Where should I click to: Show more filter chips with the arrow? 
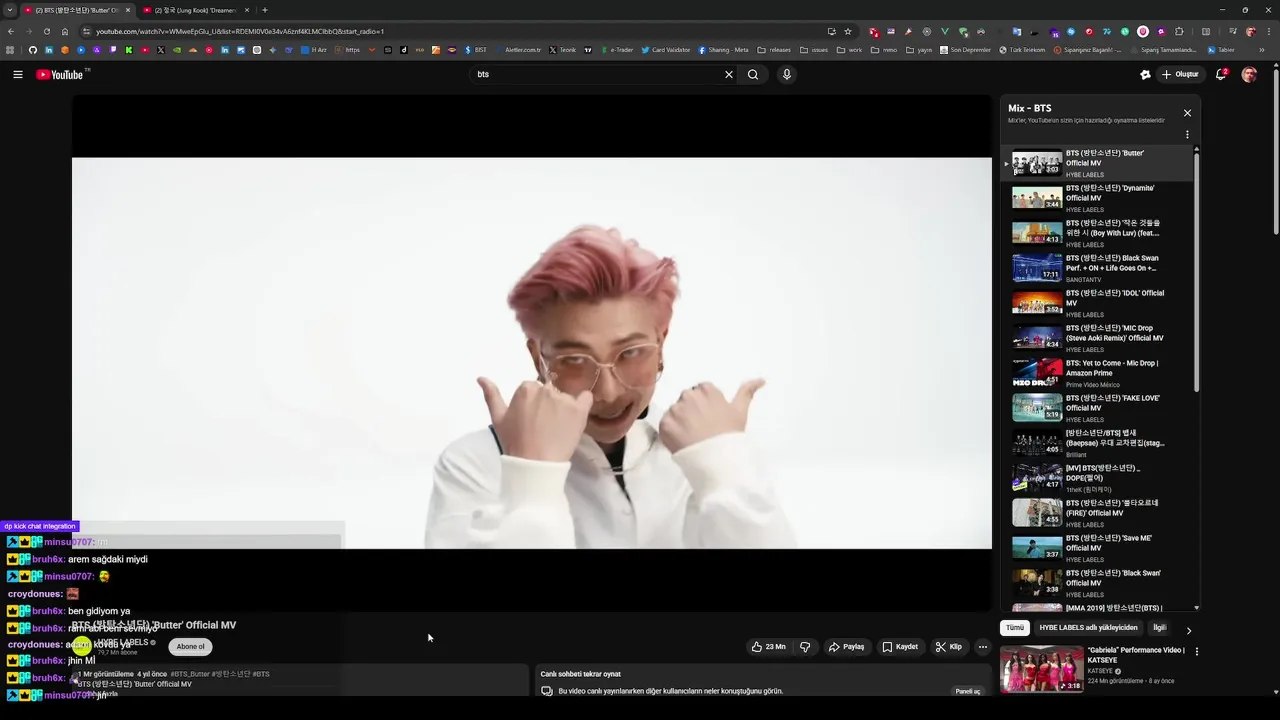coord(1188,630)
